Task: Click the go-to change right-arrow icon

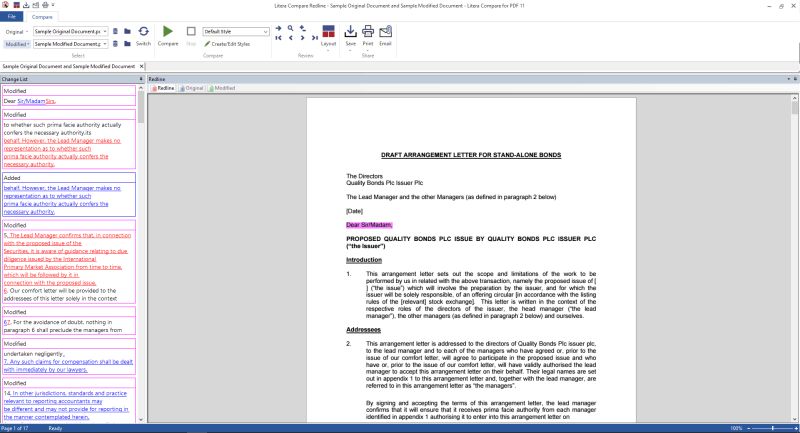Action: (x=279, y=29)
